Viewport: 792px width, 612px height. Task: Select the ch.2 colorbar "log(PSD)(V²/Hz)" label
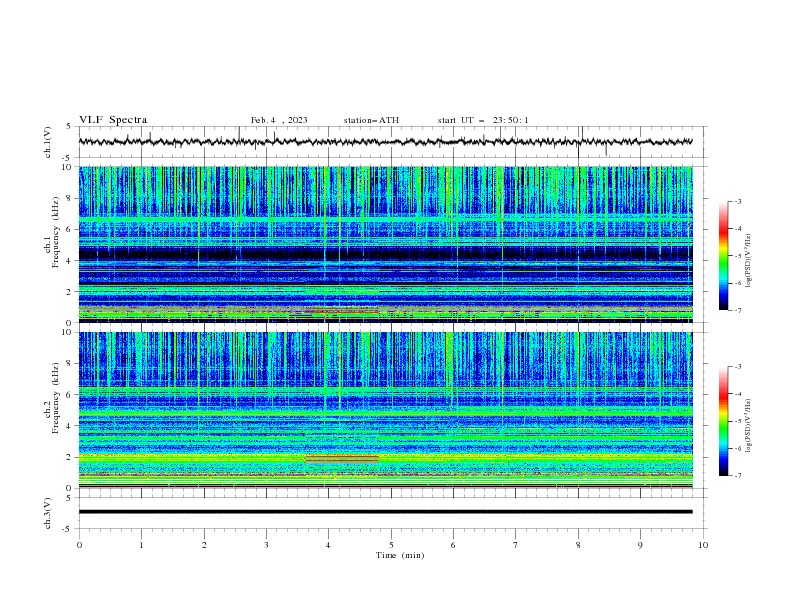[748, 425]
